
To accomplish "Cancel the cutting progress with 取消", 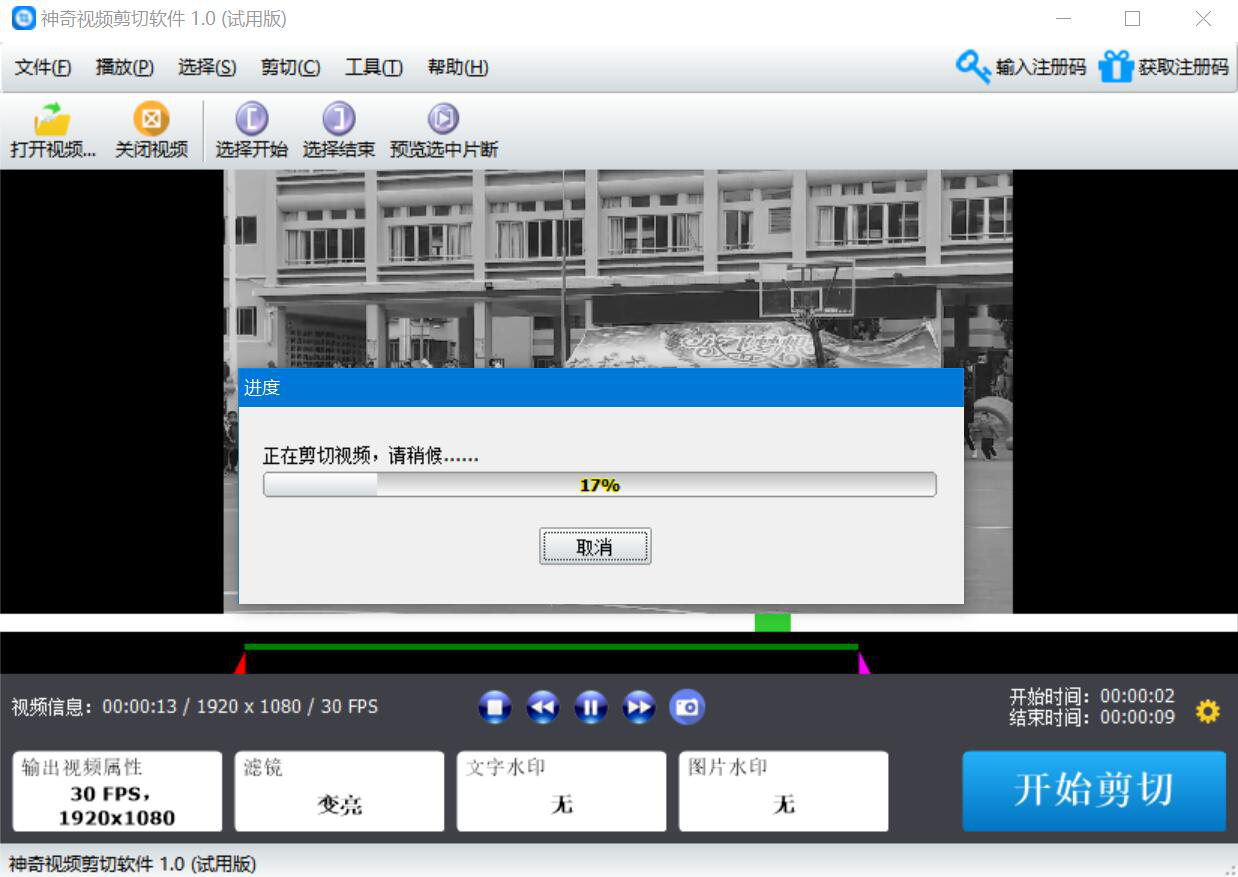I will tap(595, 546).
